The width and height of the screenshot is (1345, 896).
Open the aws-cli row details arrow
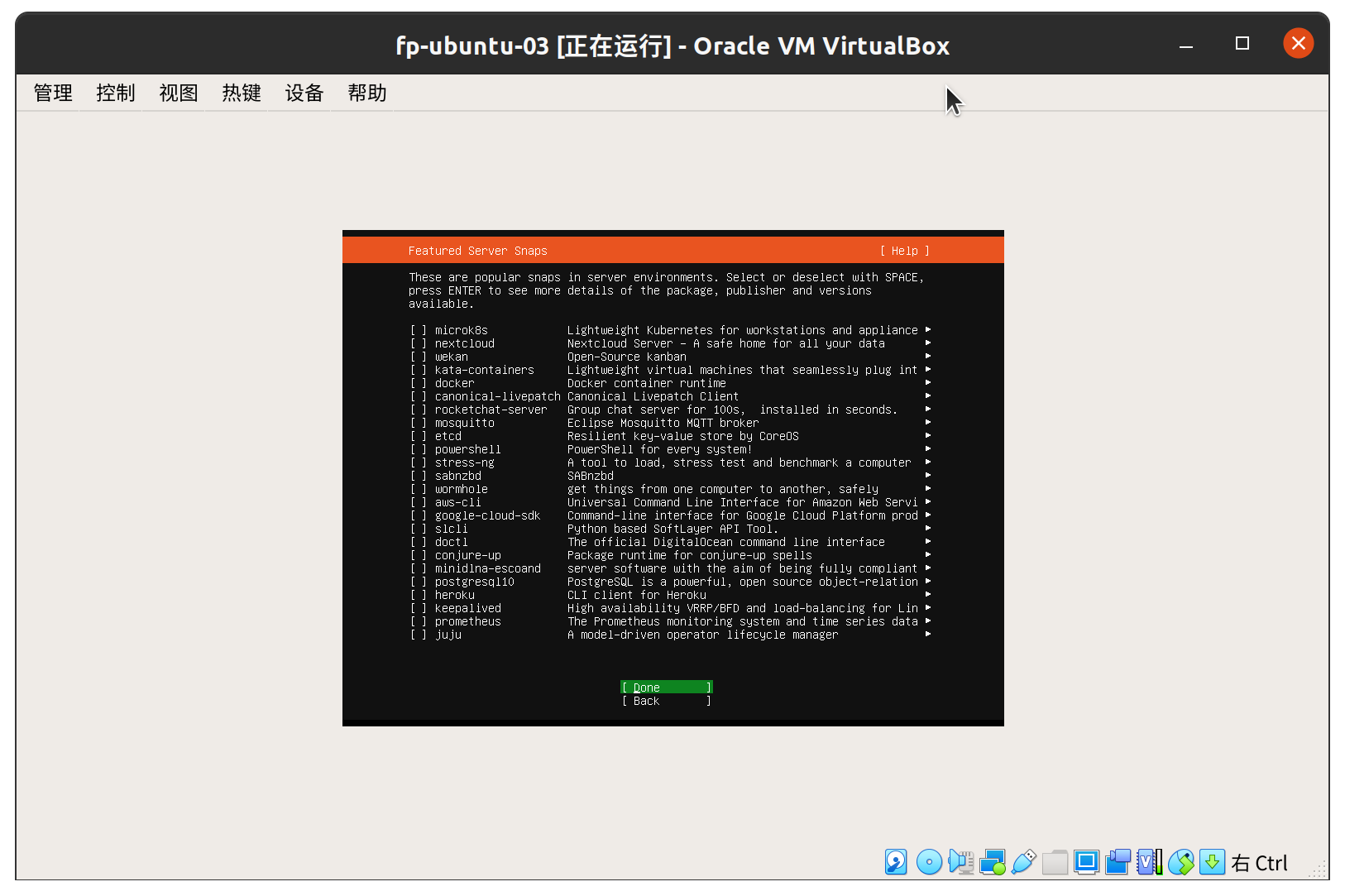pyautogui.click(x=928, y=501)
